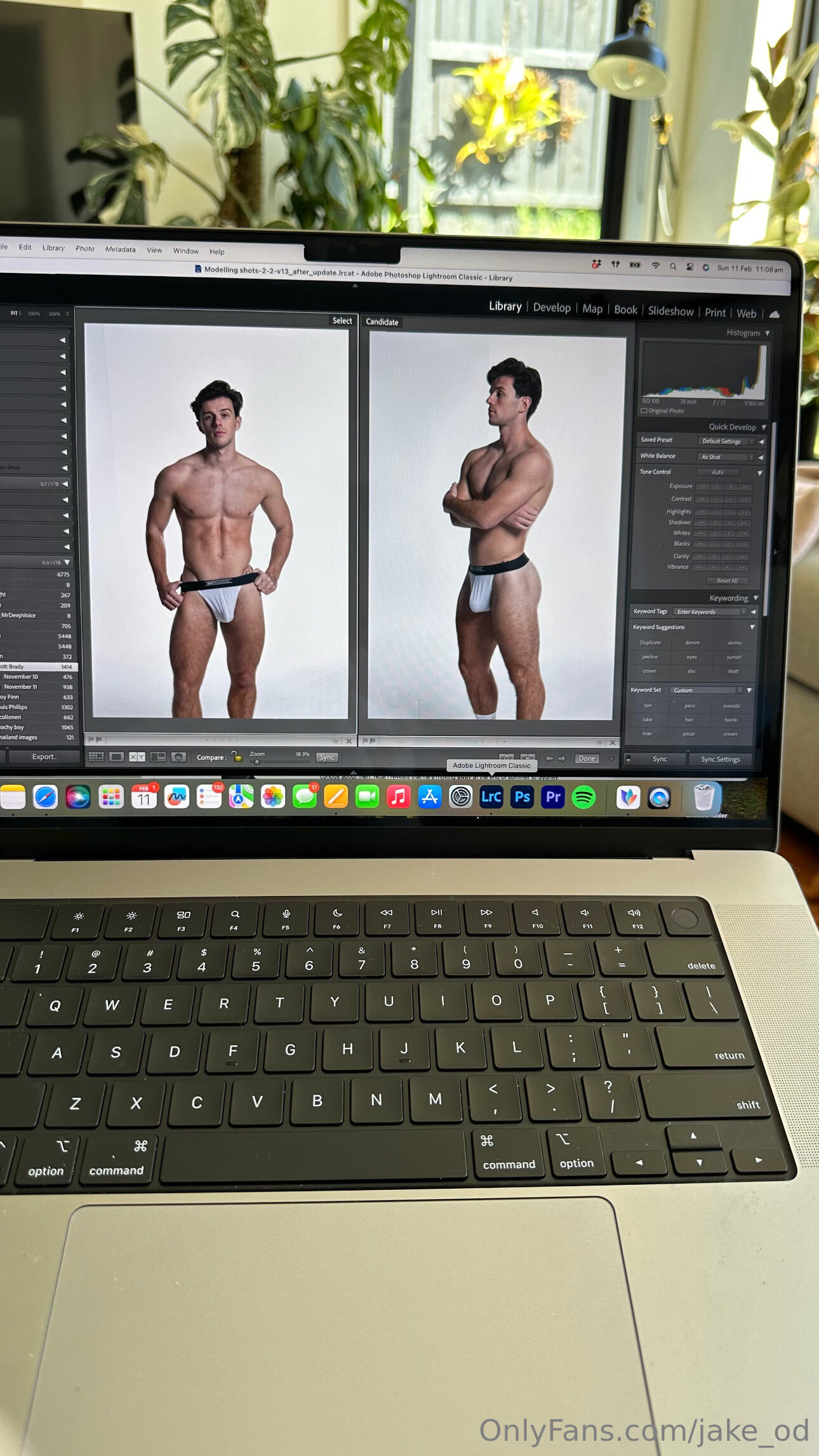This screenshot has width=819, height=1456.
Task: Click Done in the Compare toolbar
Action: [587, 759]
